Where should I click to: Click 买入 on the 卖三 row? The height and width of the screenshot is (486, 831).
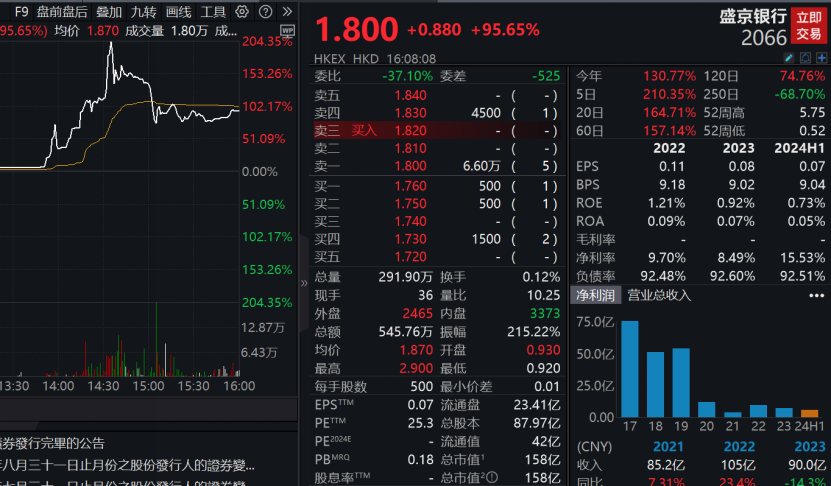[x=364, y=130]
